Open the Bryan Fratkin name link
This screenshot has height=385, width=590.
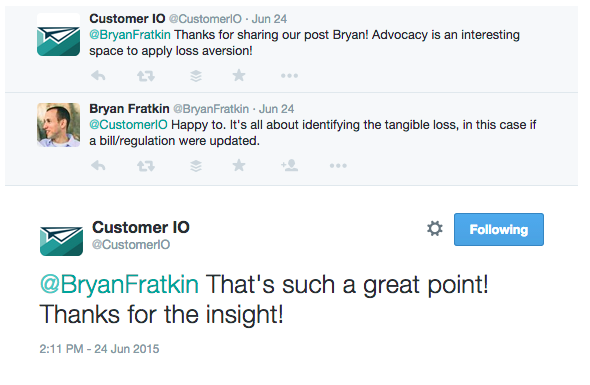129,109
